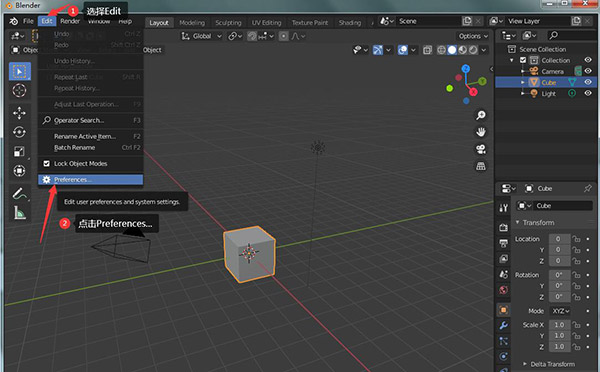Collapse the Collection tree arrow
The width and height of the screenshot is (600, 372).
[x=512, y=60]
